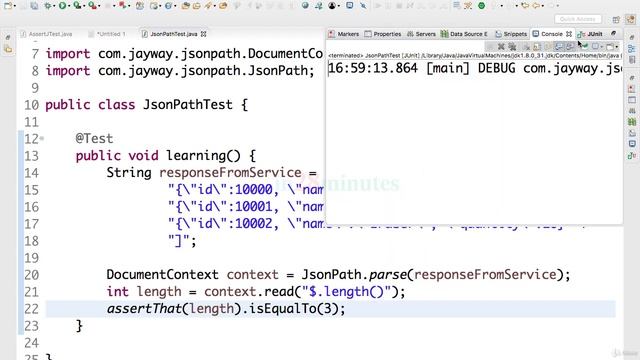Run the program with green play icon
Image resolution: width=640 pixels, height=360 pixels.
62,6
